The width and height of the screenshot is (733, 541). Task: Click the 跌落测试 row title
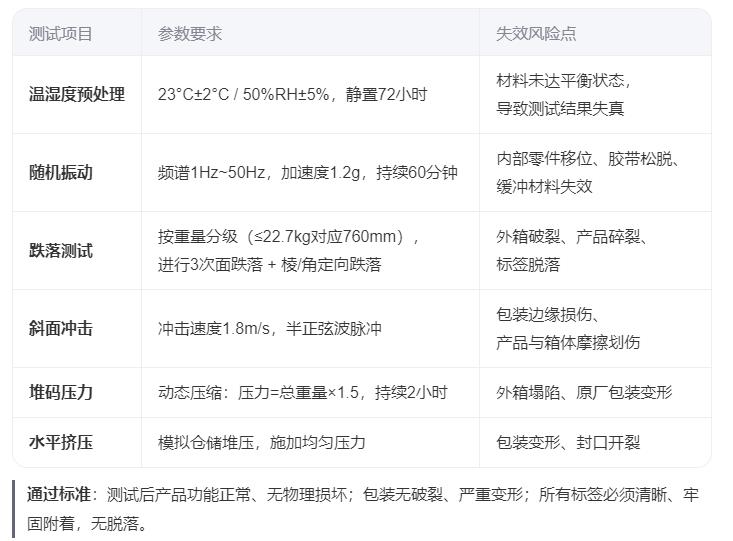61,250
